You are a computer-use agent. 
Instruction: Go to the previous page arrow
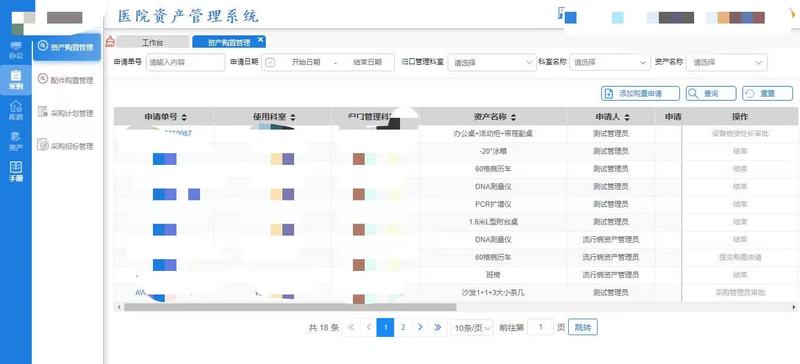pos(368,327)
